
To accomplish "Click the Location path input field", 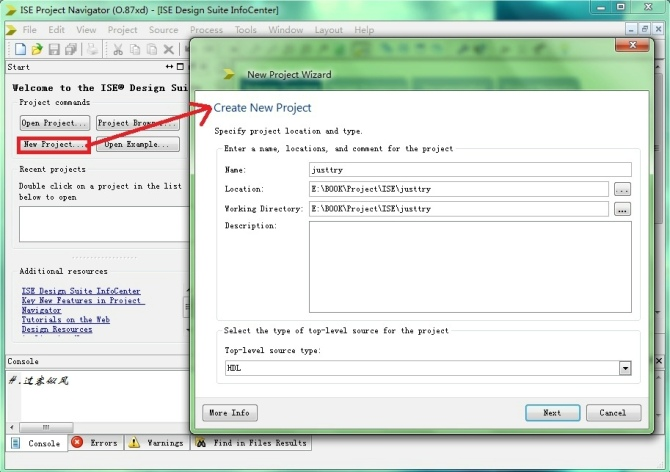I will (x=458, y=189).
